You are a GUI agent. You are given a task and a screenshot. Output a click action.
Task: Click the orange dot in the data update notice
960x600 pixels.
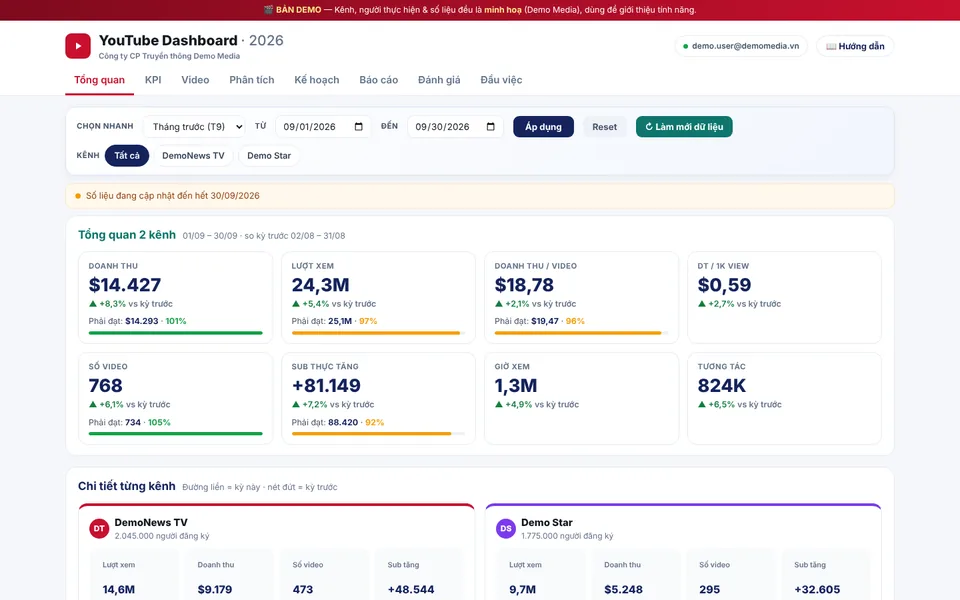78,196
